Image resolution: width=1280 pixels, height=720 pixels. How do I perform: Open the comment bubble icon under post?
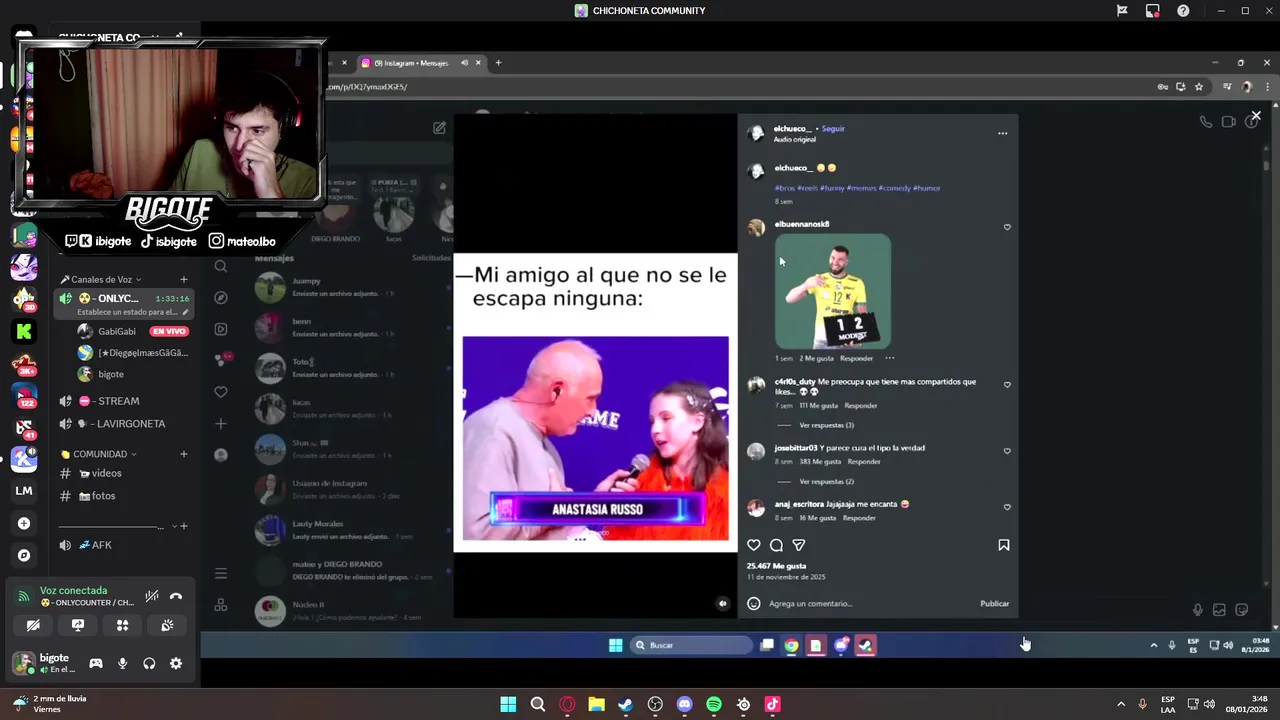click(776, 545)
